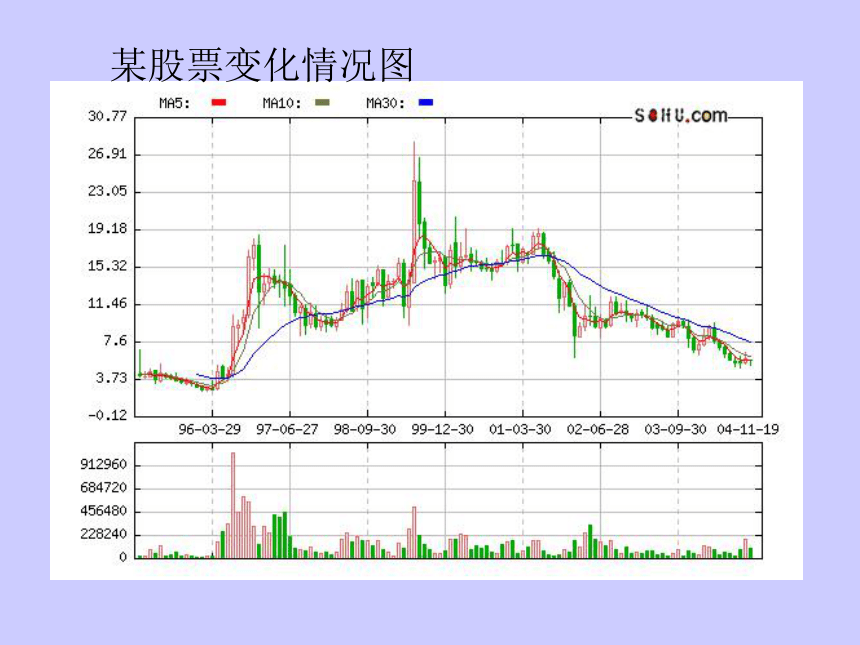This screenshot has height=645, width=860.
Task: Click the slide title 某股票变化情况图
Action: click(x=262, y=65)
